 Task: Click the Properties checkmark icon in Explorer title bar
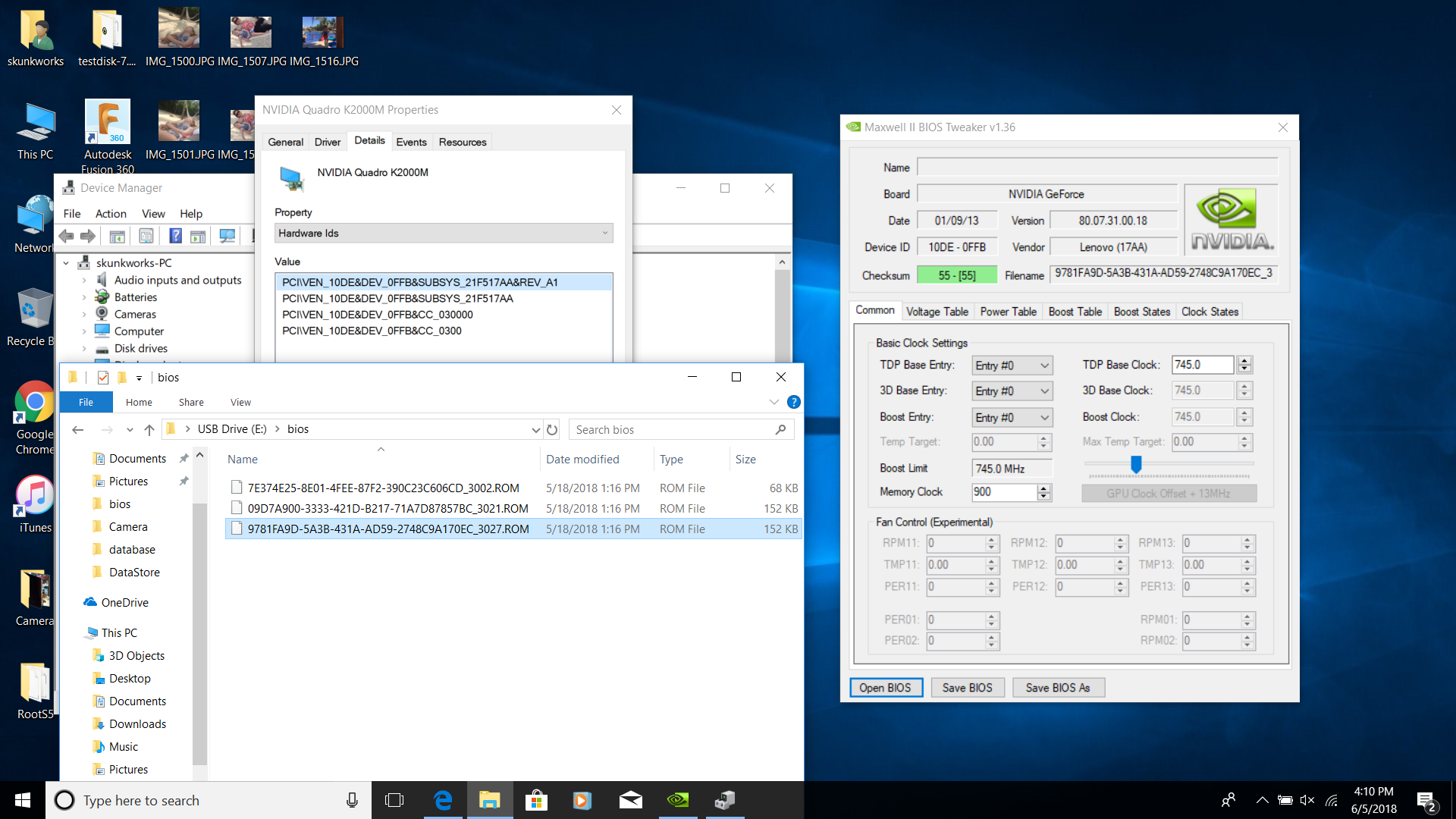point(103,378)
